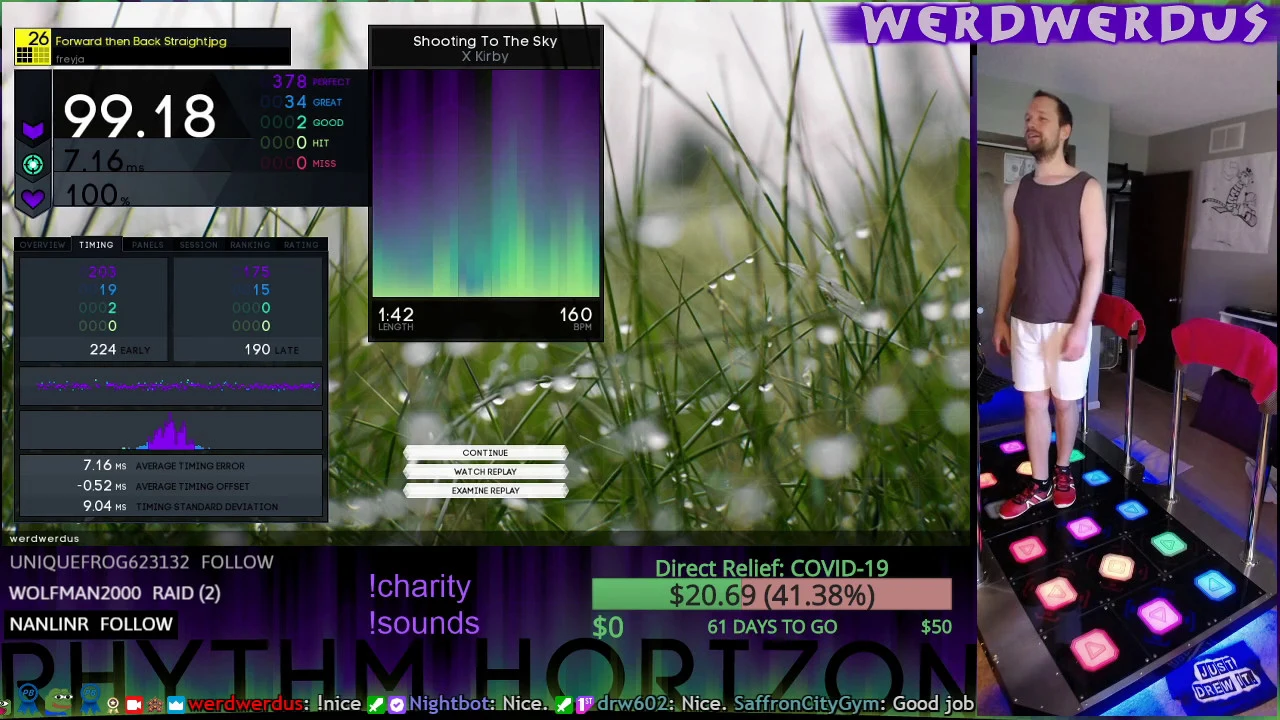Viewport: 1280px width, 720px height.
Task: Click the werdwerdus username in chat
Action: 245,704
